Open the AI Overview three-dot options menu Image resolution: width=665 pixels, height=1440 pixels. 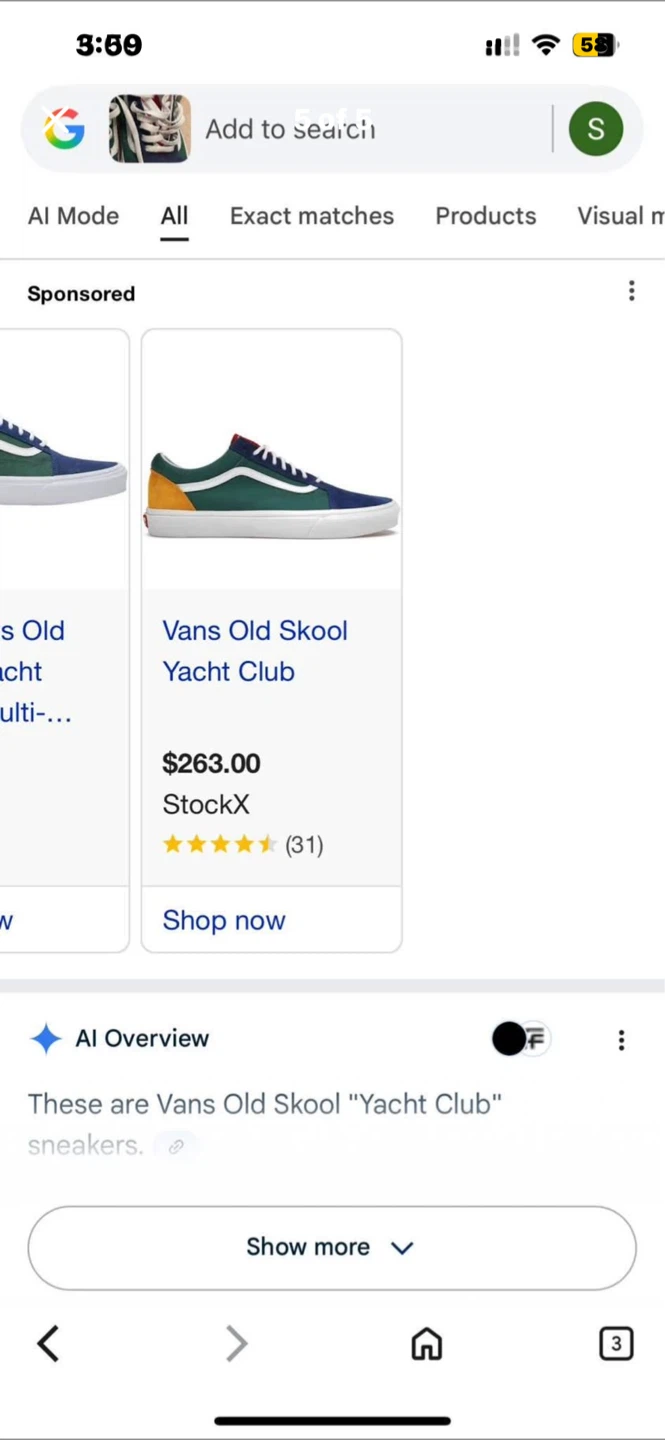pyautogui.click(x=621, y=1040)
